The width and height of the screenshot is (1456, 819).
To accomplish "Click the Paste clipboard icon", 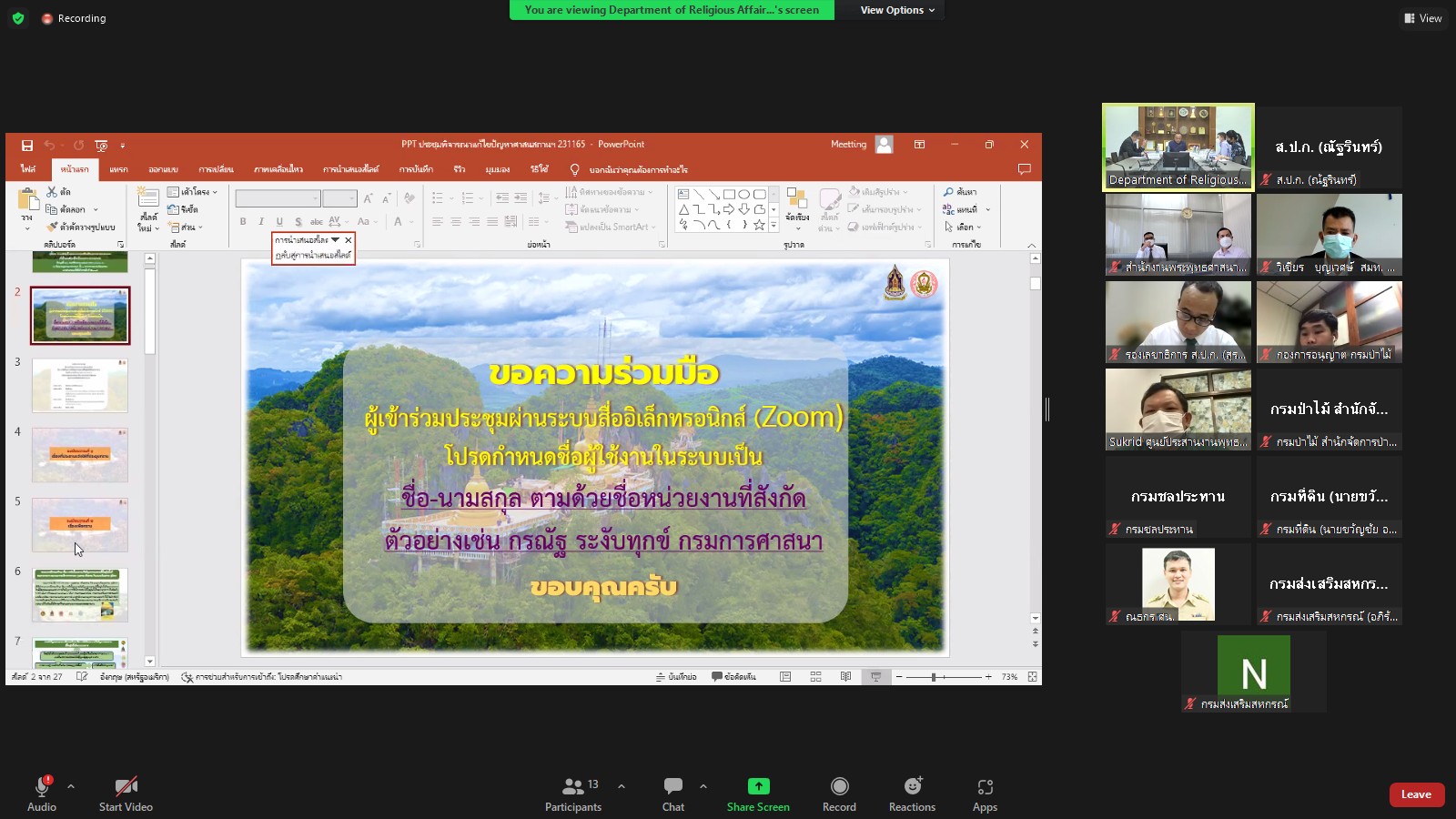I will click(x=27, y=198).
